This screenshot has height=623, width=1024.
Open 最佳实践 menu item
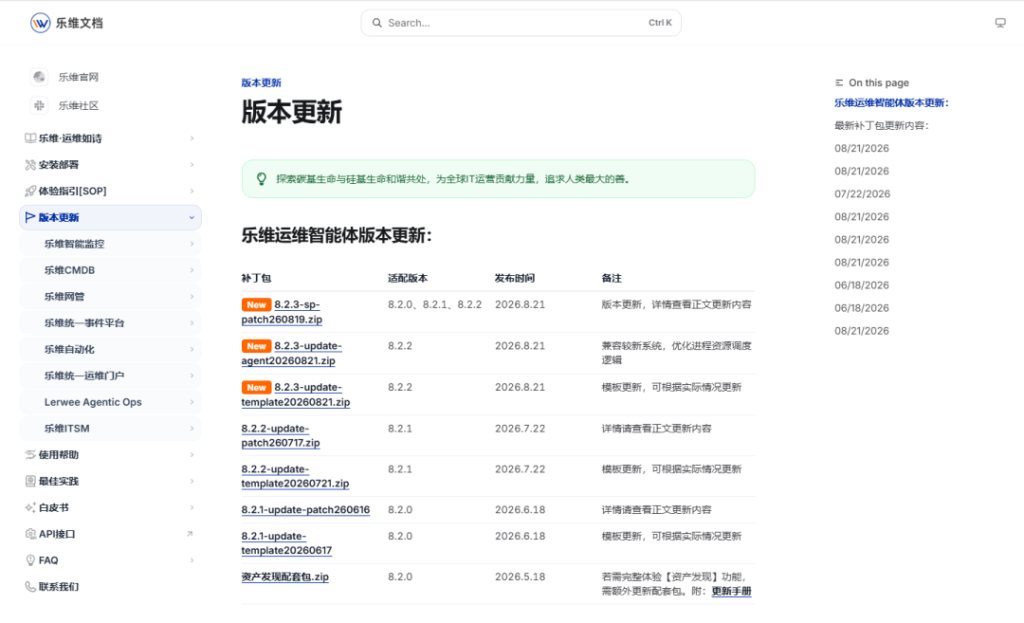point(110,481)
